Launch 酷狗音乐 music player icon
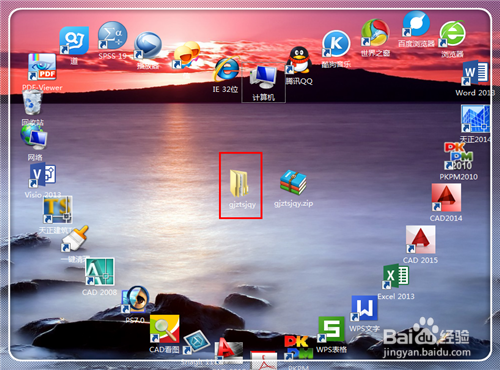 tap(336, 44)
